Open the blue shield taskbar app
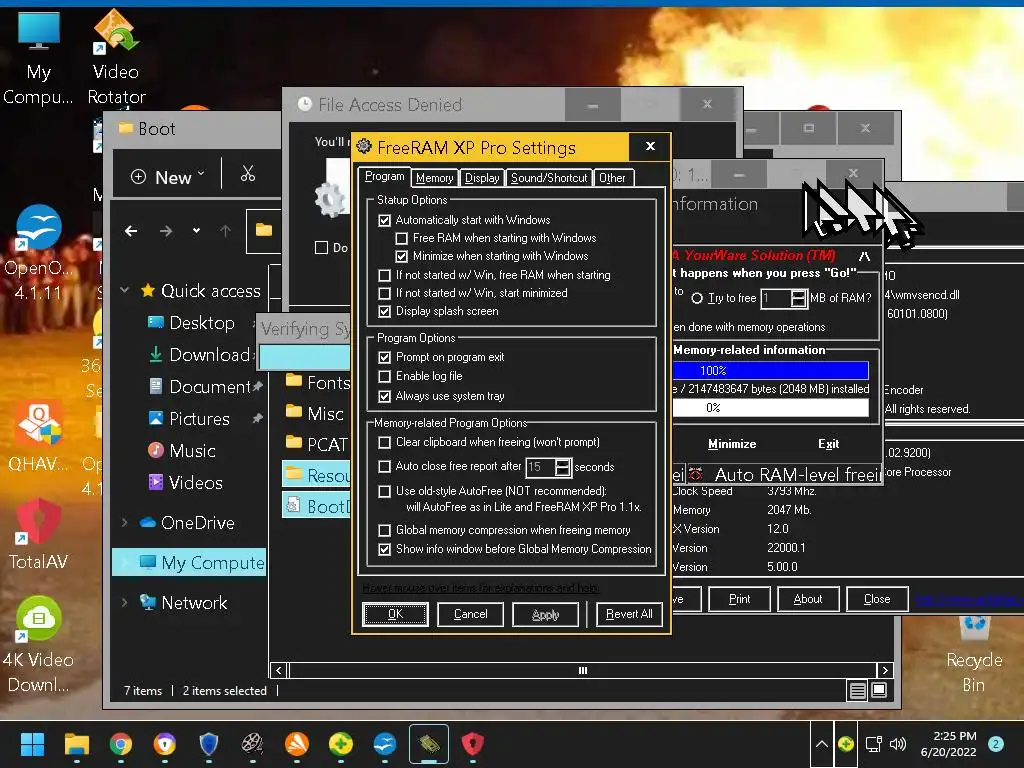 tap(208, 744)
